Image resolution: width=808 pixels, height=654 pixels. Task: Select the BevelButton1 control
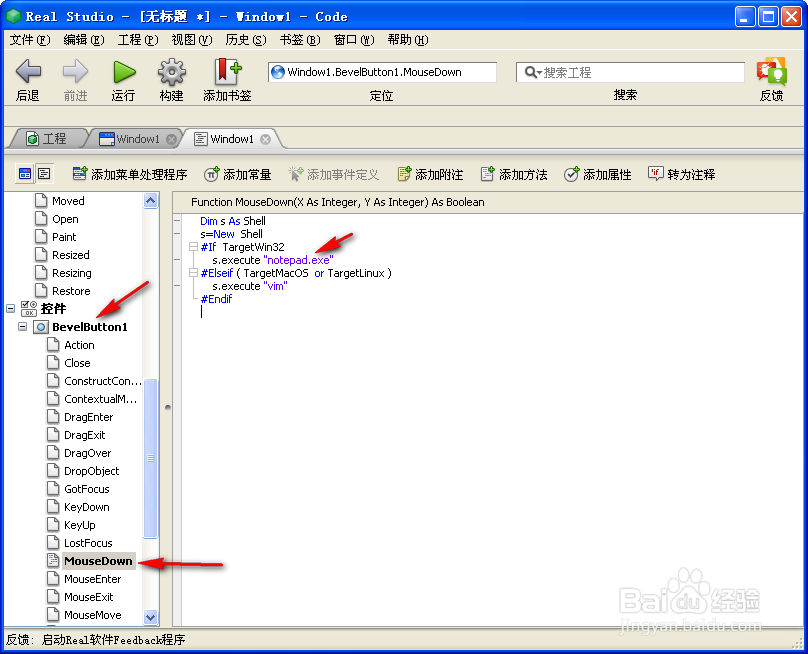click(x=90, y=327)
